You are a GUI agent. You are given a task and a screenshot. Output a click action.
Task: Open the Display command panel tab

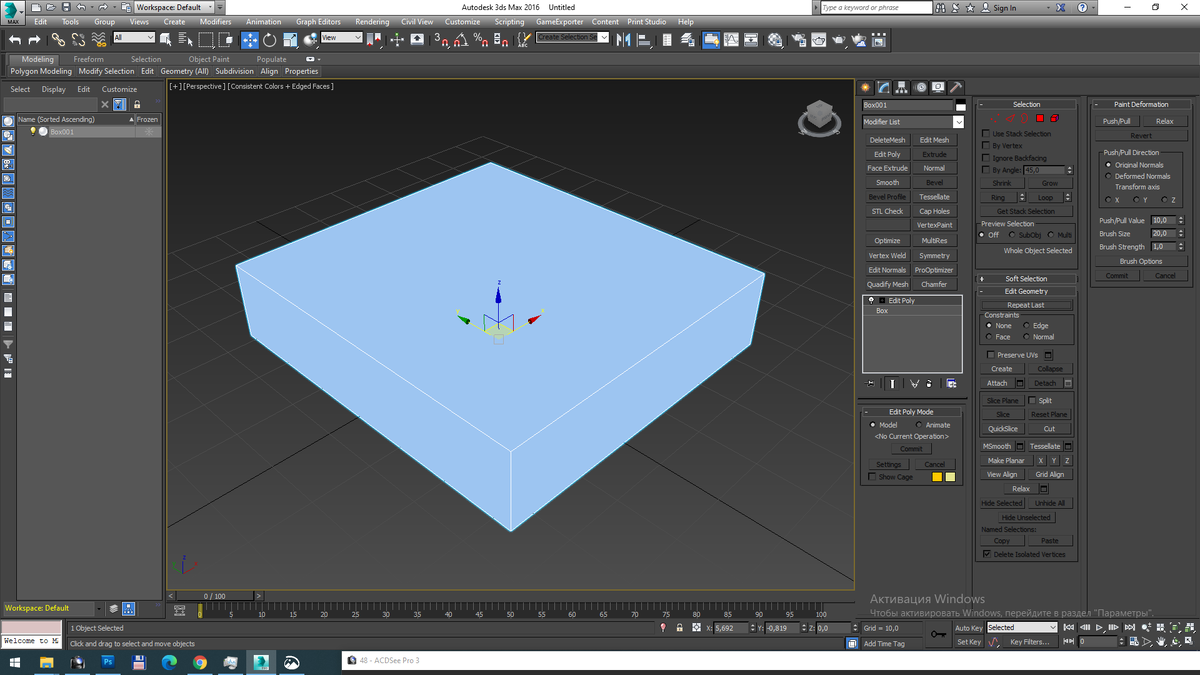pyautogui.click(x=938, y=87)
